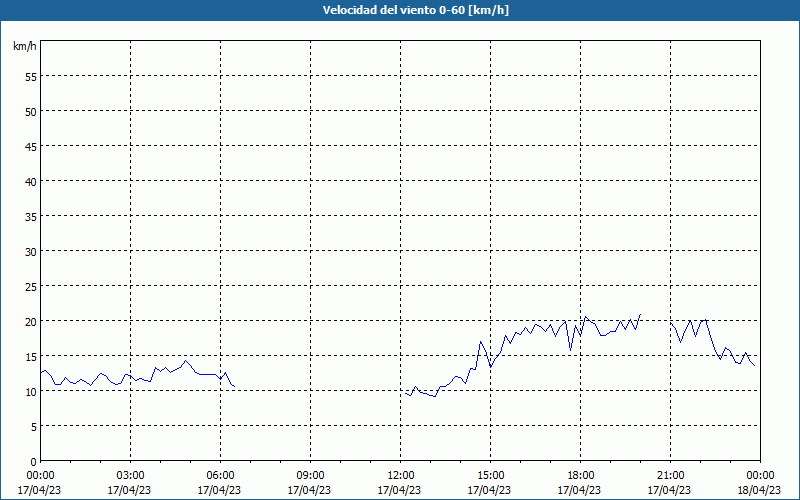Select the '55' y-axis label
The height and width of the screenshot is (500, 800).
31,77
